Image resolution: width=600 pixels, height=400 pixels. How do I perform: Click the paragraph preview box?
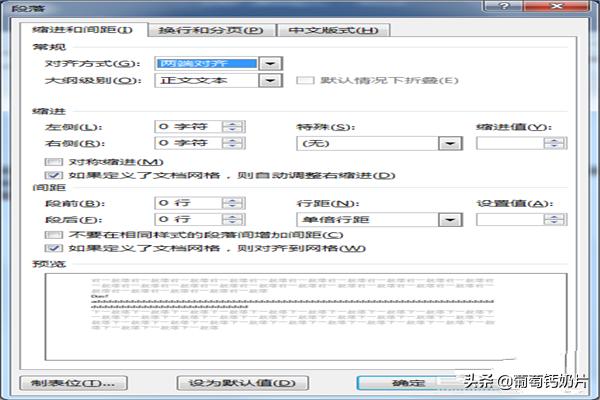tap(306, 317)
